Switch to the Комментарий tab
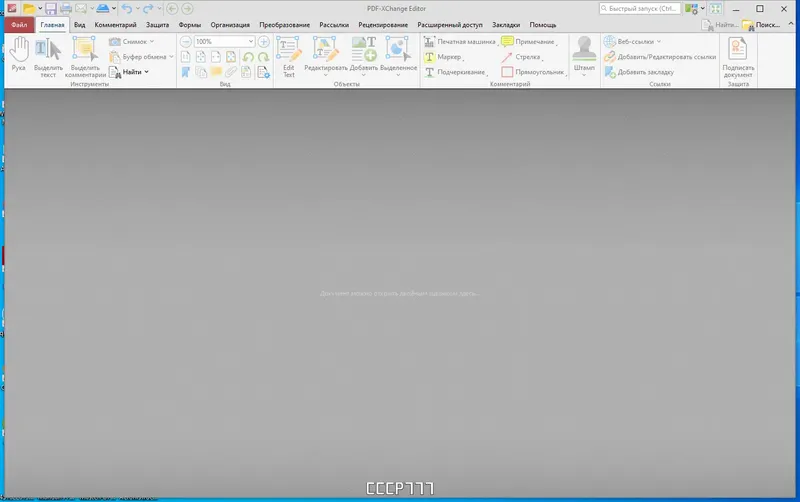Image resolution: width=800 pixels, height=502 pixels. [115, 24]
